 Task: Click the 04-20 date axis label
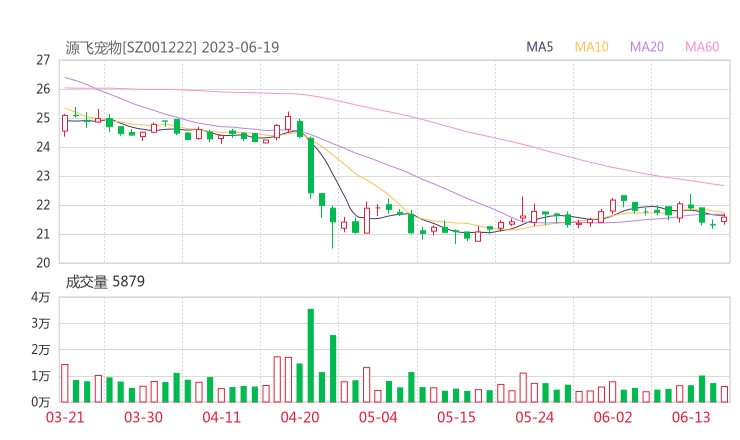point(300,417)
